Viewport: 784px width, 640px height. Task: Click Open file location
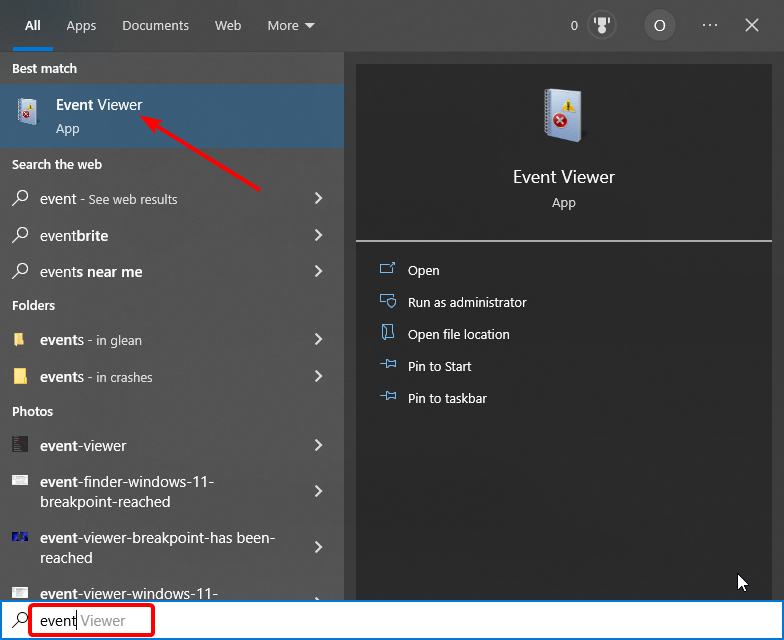click(458, 334)
